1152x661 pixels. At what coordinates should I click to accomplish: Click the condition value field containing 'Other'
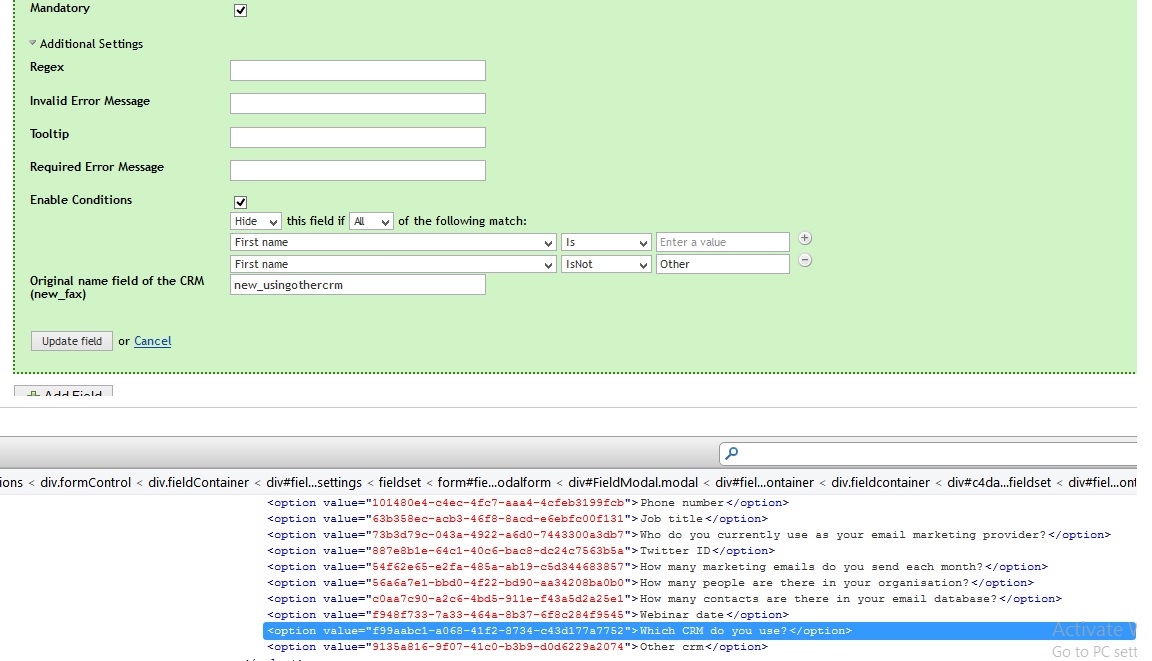click(x=723, y=264)
